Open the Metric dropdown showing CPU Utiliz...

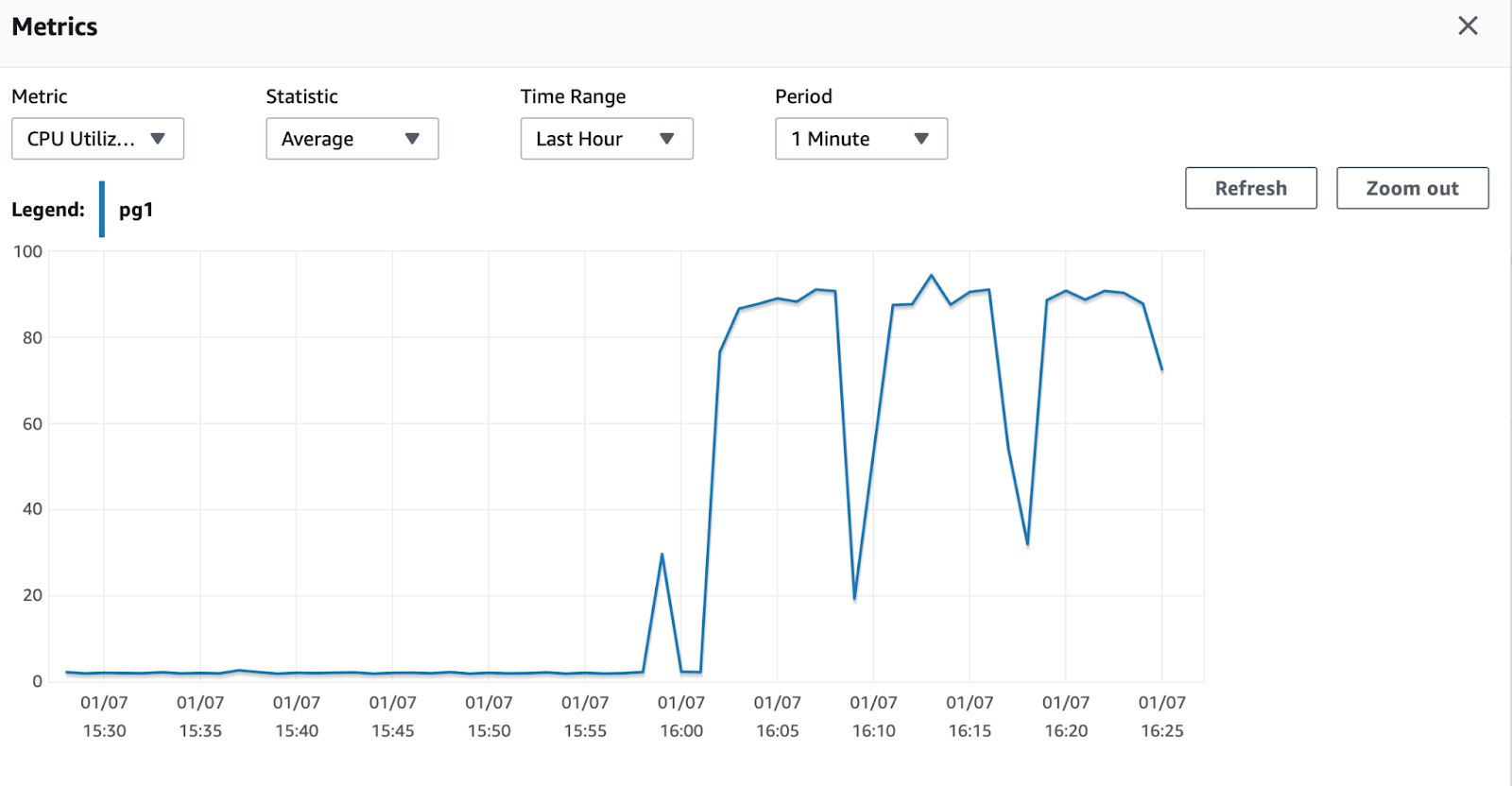[97, 139]
